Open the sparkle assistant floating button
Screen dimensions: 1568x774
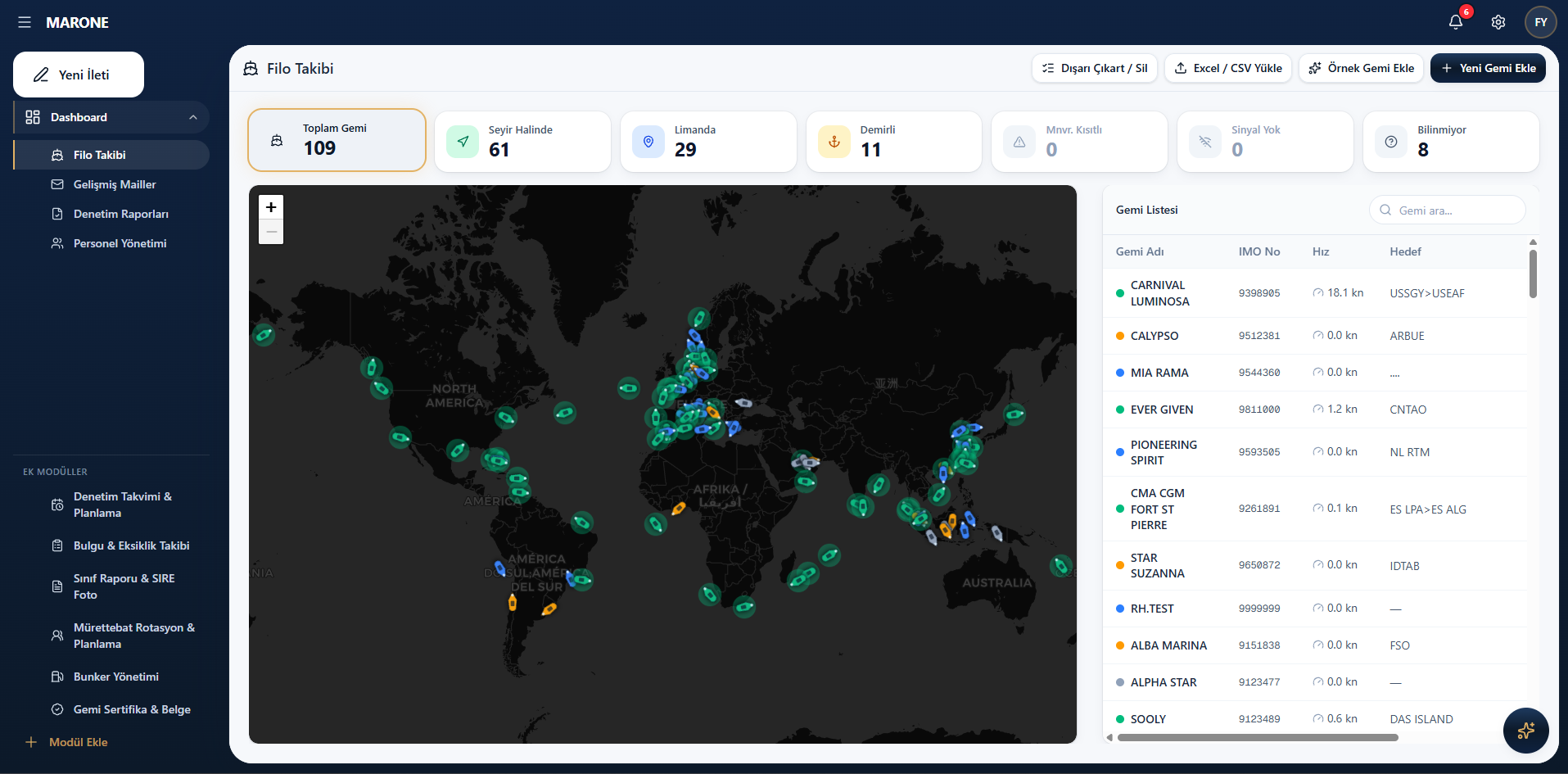pyautogui.click(x=1525, y=730)
